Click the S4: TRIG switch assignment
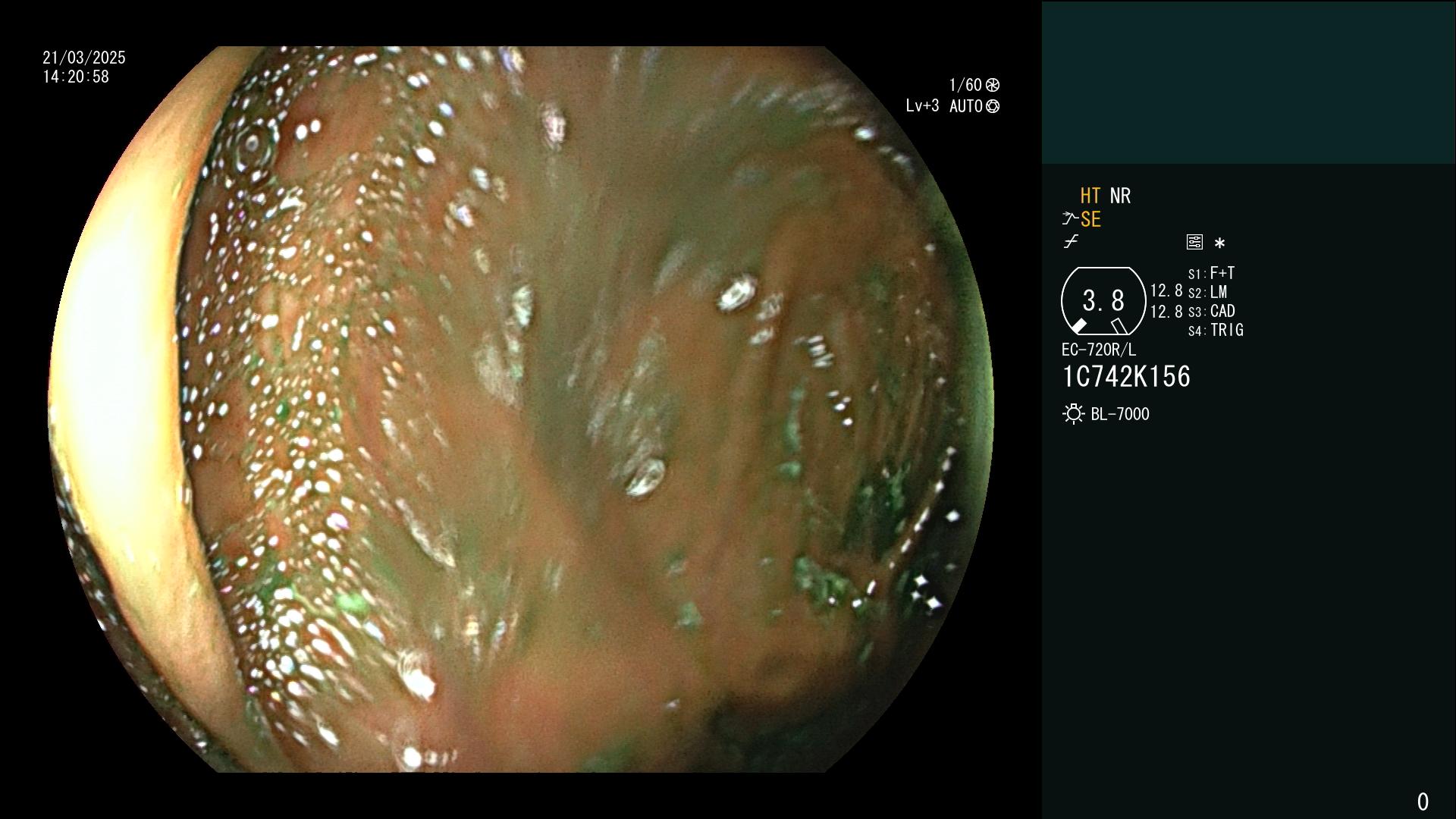 [x=1216, y=330]
